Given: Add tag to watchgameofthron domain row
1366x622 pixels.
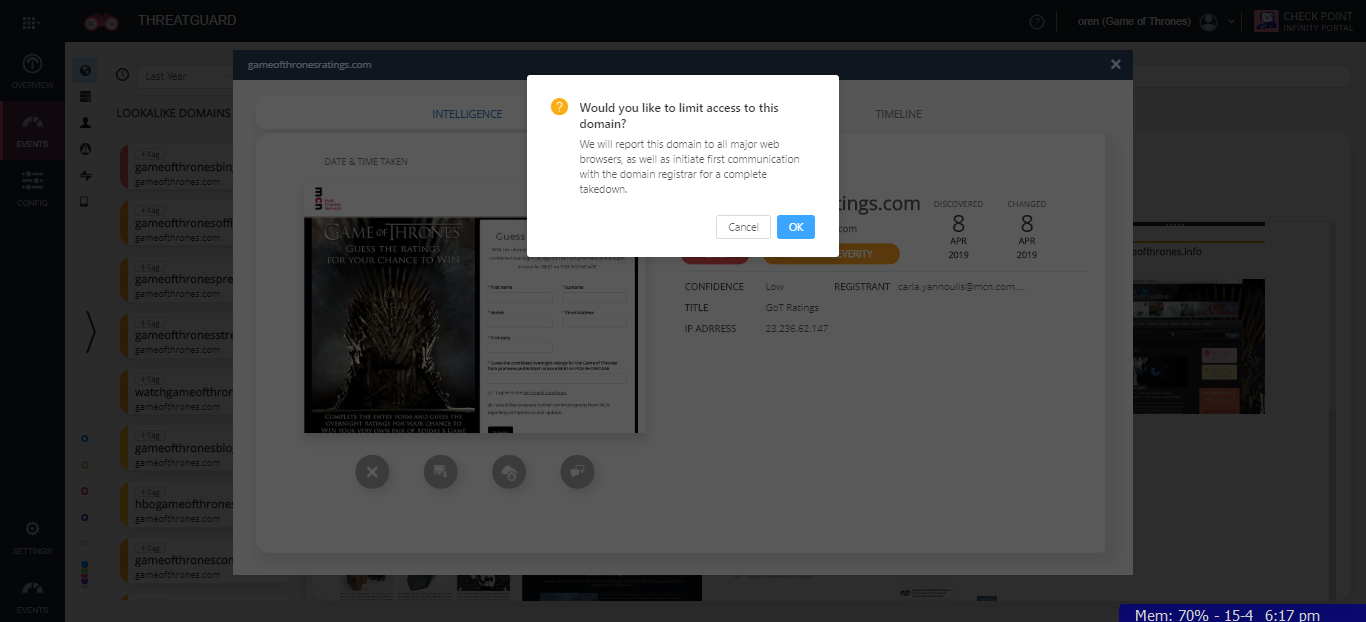Looking at the screenshot, I should pos(150,380).
